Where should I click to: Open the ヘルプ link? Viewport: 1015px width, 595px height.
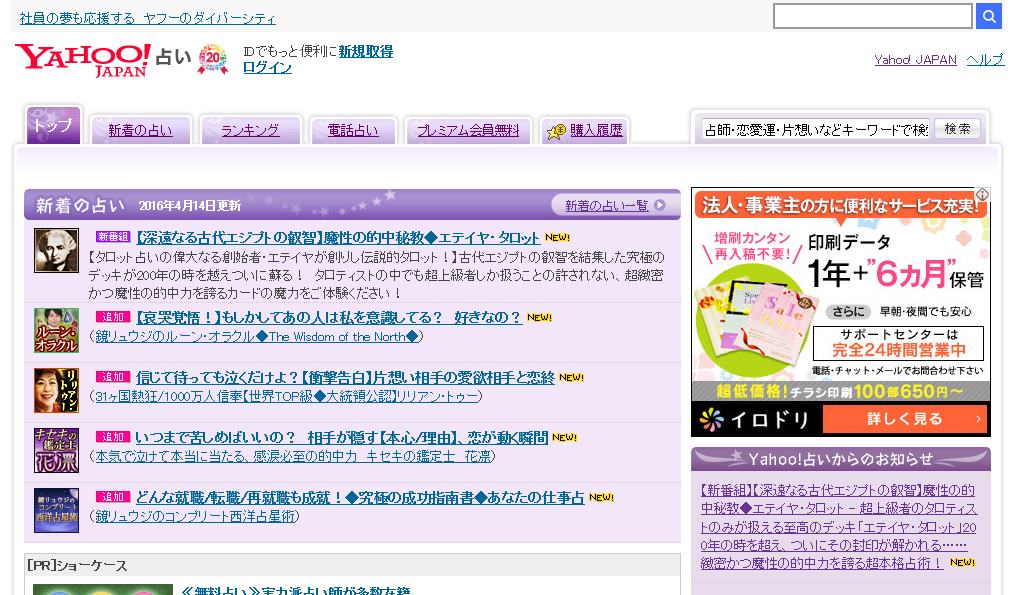coord(985,60)
